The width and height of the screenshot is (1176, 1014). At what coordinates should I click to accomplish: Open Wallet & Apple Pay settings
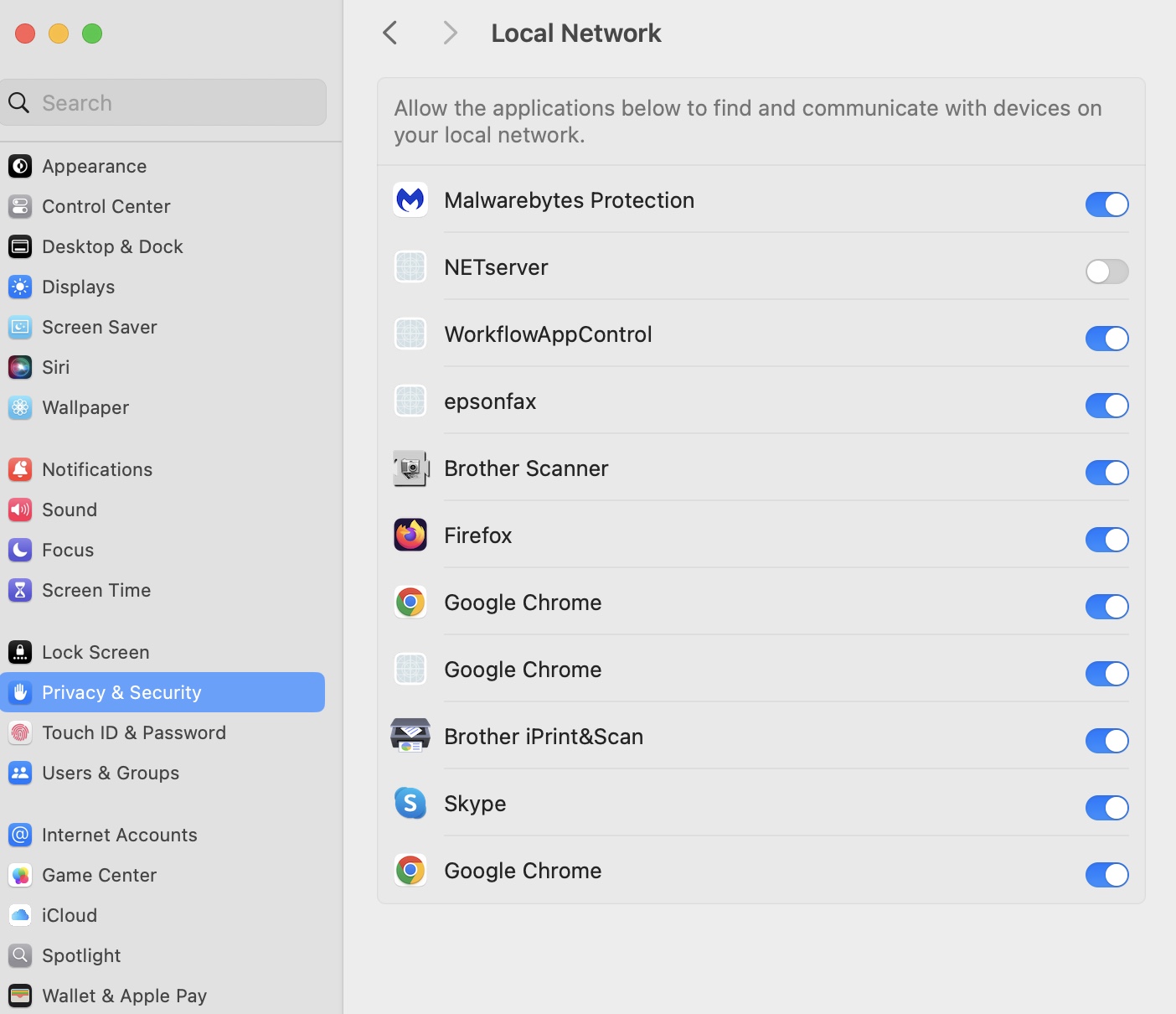[124, 996]
